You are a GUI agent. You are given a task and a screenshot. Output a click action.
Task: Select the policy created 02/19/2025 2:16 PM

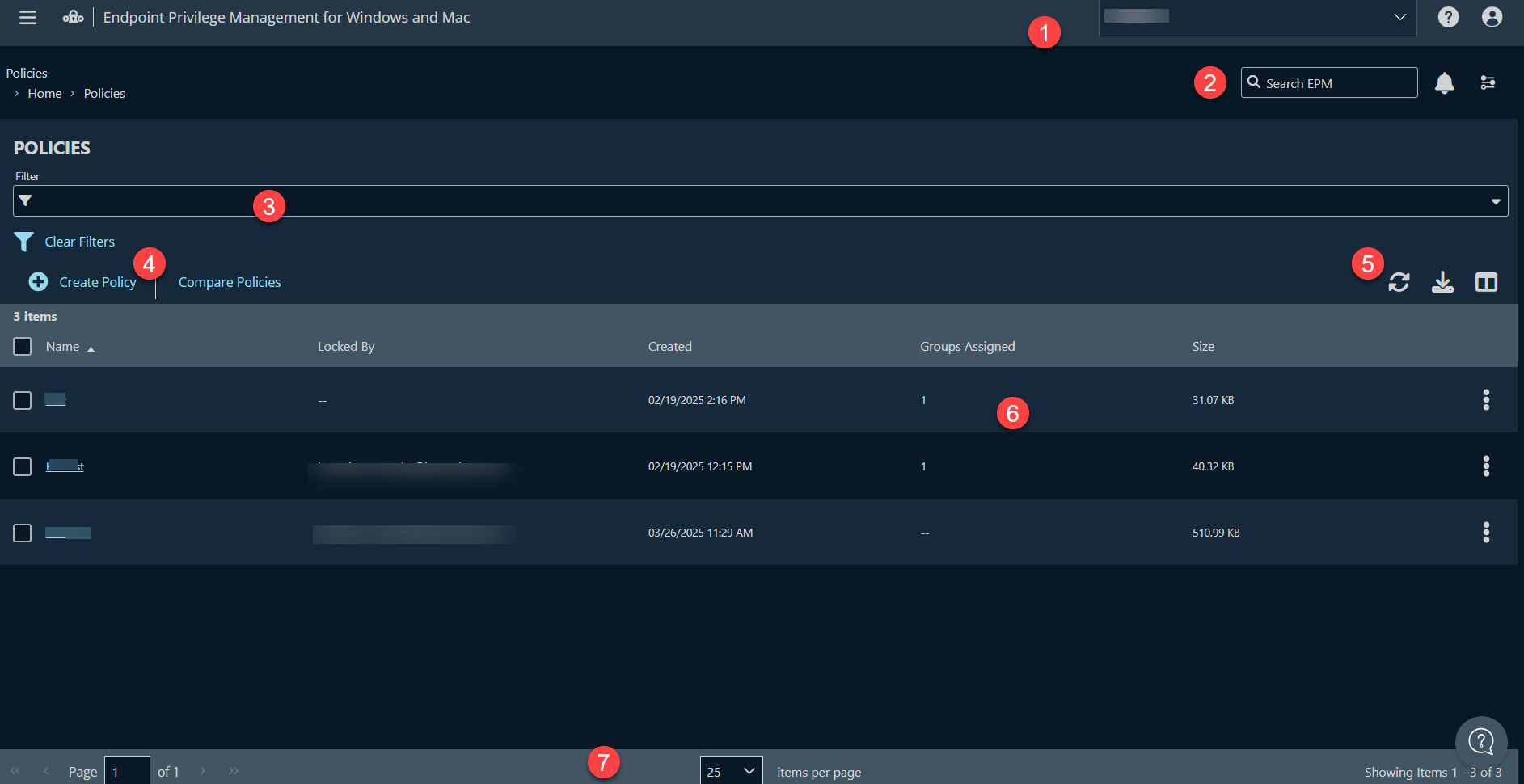click(23, 401)
